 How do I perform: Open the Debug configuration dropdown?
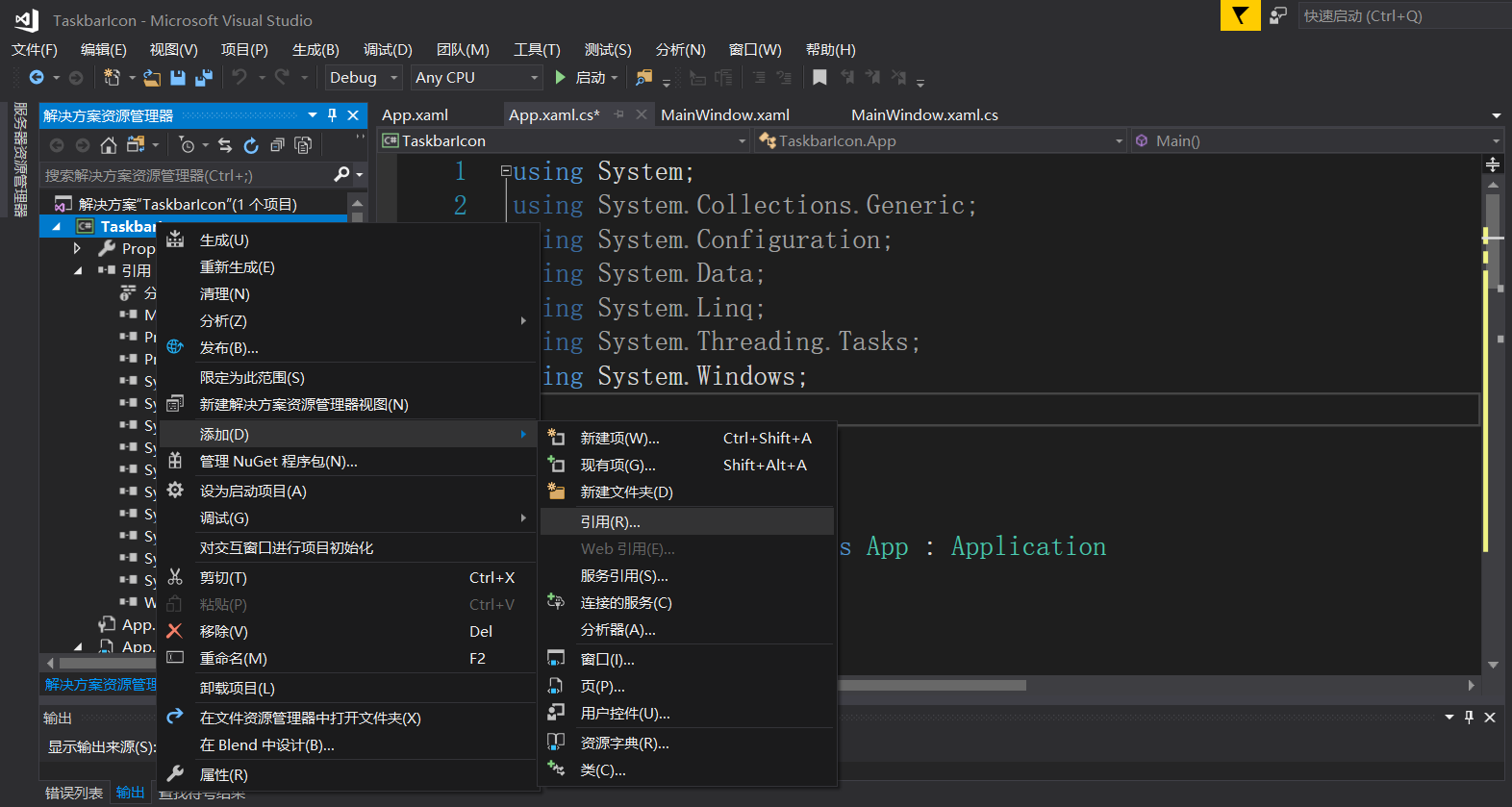tap(394, 78)
